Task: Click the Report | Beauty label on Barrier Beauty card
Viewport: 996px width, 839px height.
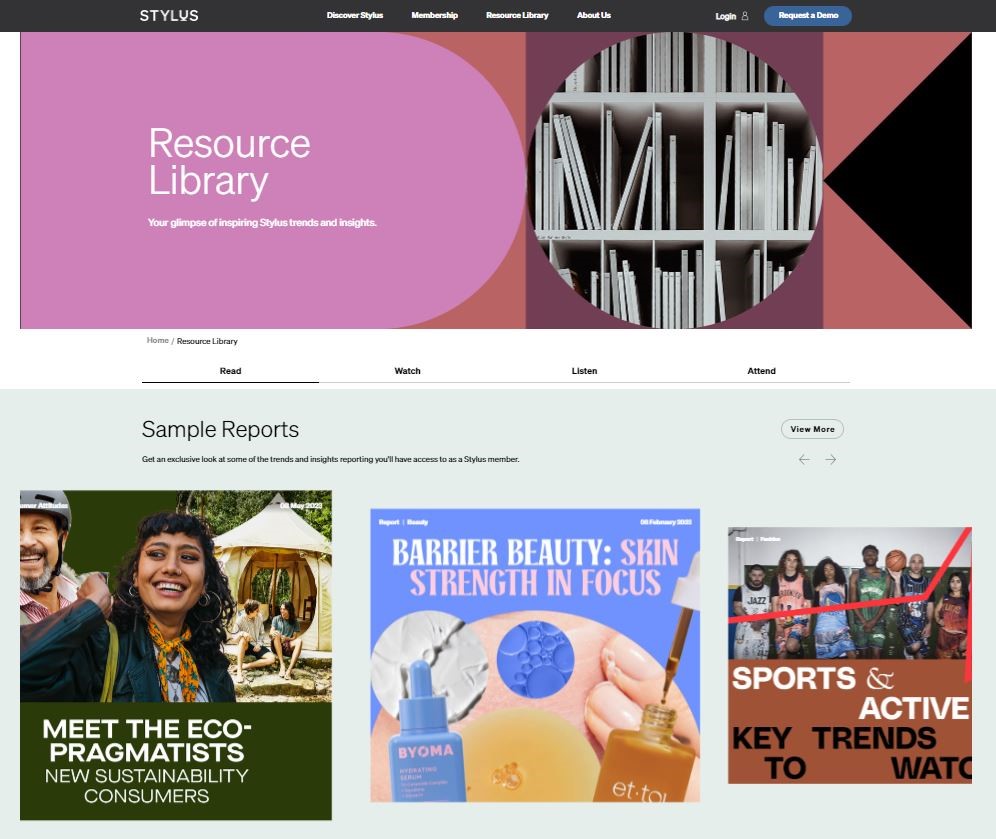Action: [x=403, y=522]
